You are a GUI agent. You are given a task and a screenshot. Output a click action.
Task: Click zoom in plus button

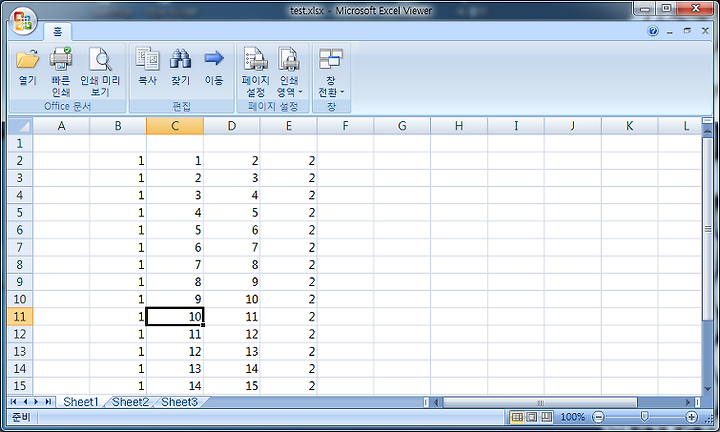[x=691, y=417]
